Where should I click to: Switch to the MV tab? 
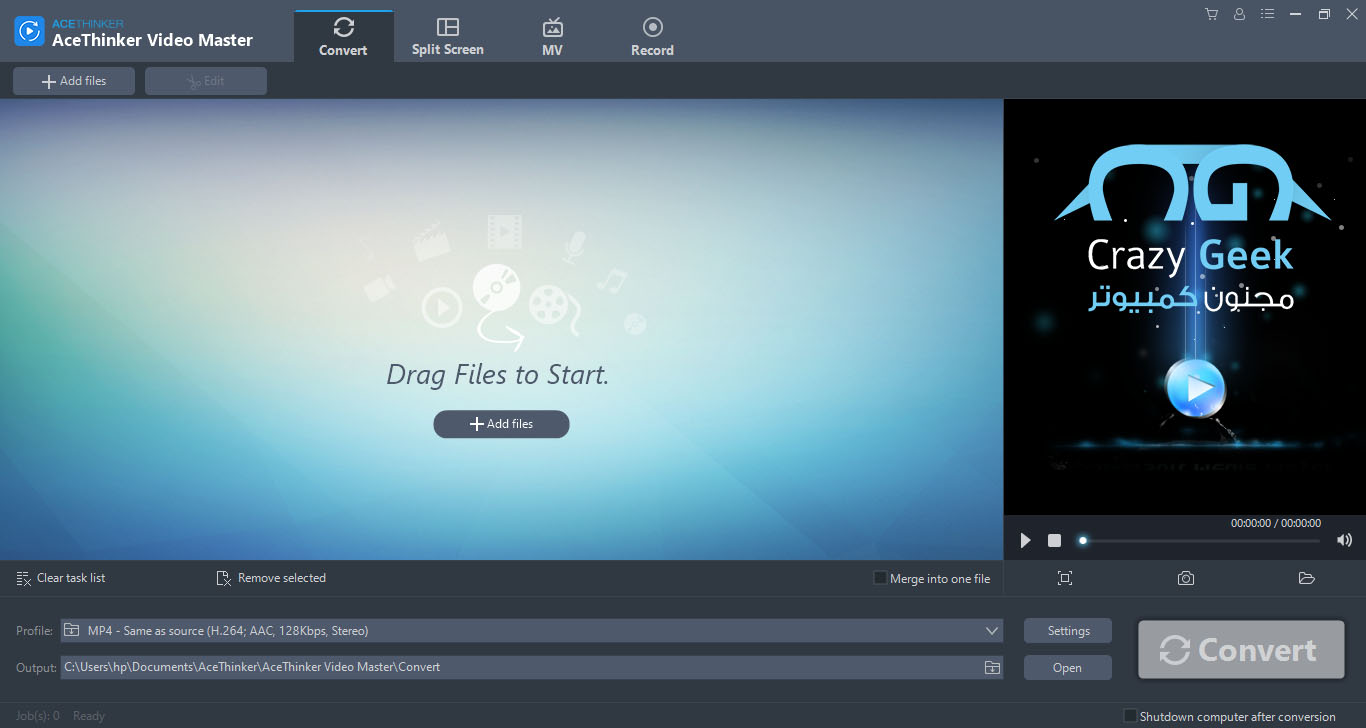(552, 36)
